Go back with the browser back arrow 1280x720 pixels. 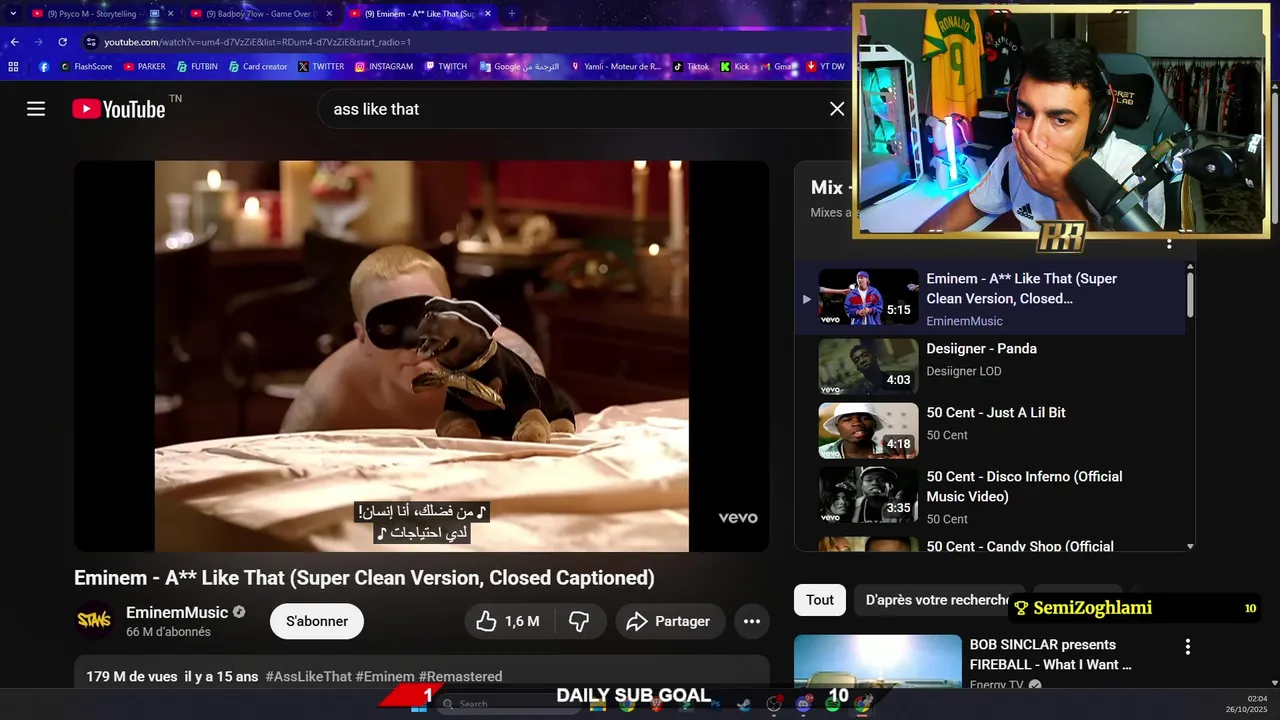pos(14,42)
